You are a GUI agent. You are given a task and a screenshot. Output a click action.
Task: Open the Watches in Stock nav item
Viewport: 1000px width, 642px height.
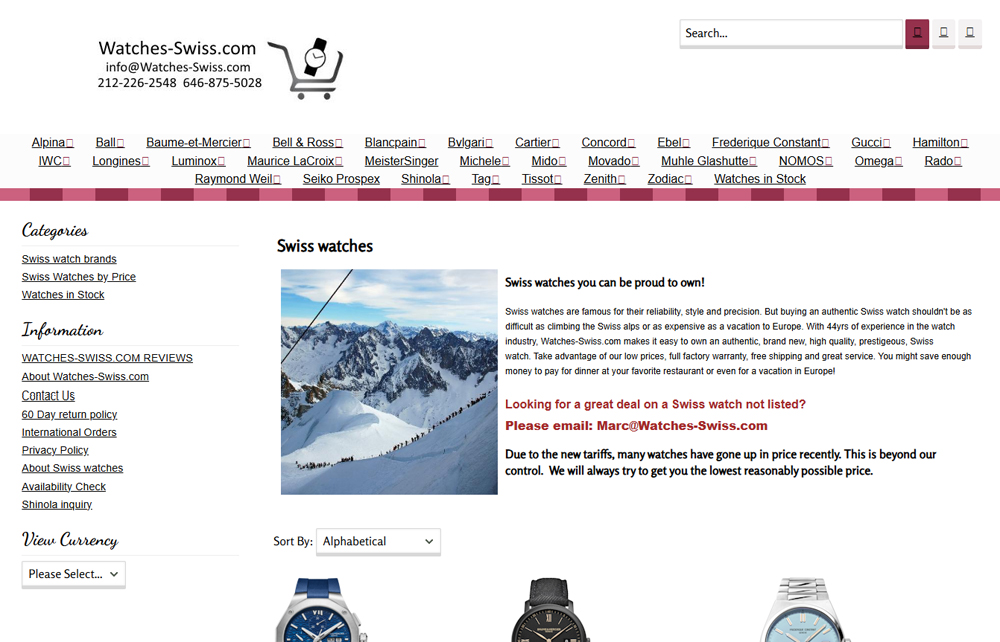click(x=760, y=179)
